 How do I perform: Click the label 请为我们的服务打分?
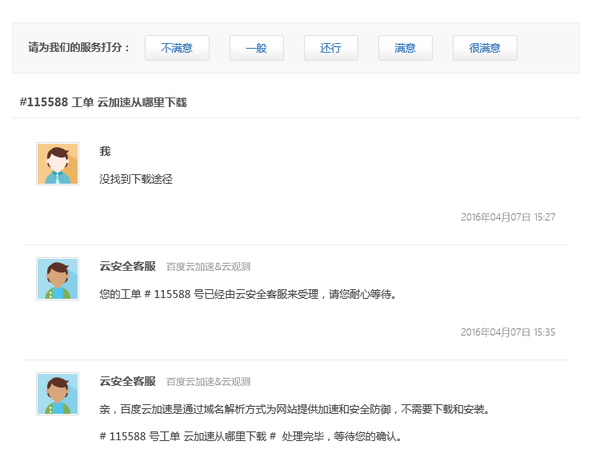(79, 47)
